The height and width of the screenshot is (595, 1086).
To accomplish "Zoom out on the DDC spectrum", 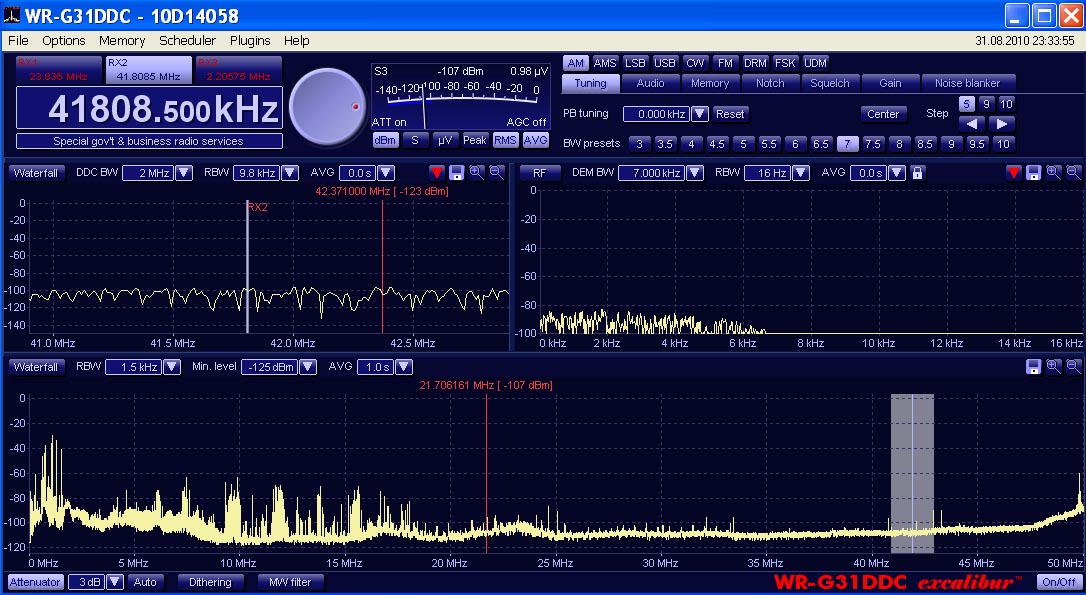I will (497, 172).
